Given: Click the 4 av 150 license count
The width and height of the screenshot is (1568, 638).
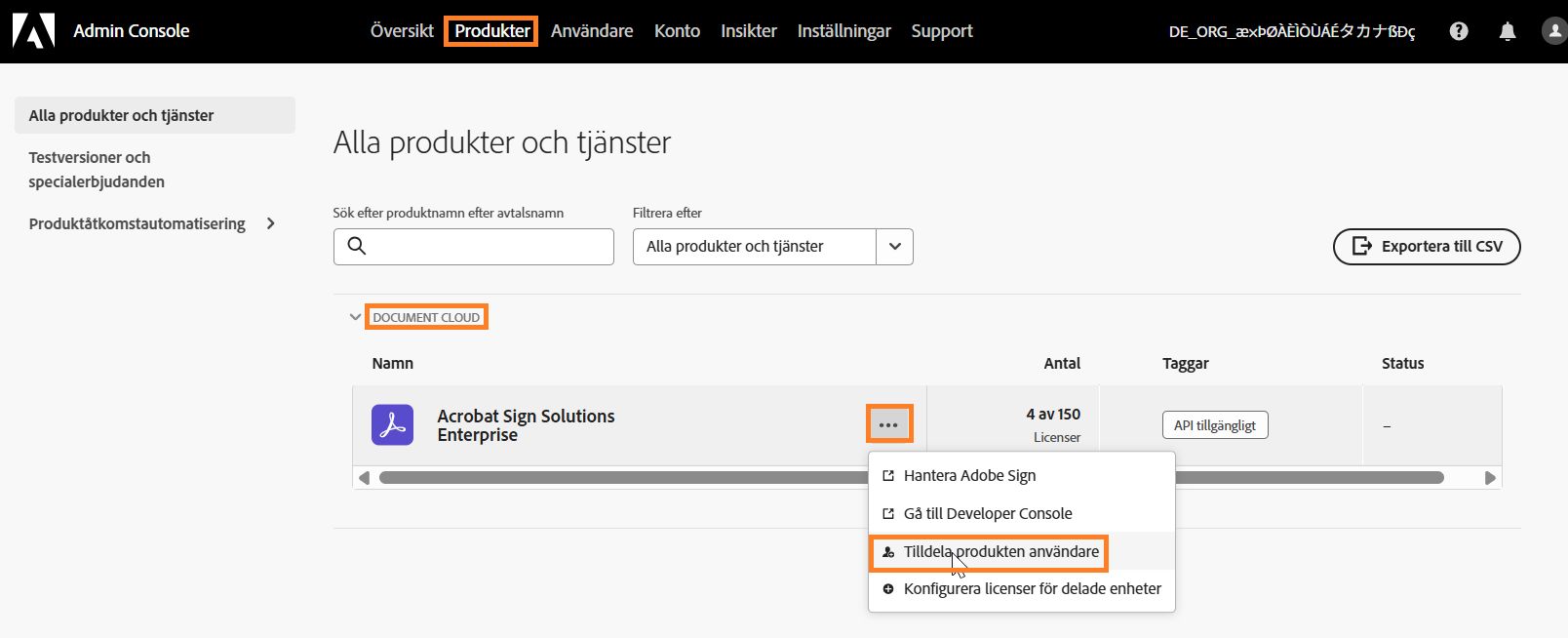Looking at the screenshot, I should click(x=1053, y=415).
